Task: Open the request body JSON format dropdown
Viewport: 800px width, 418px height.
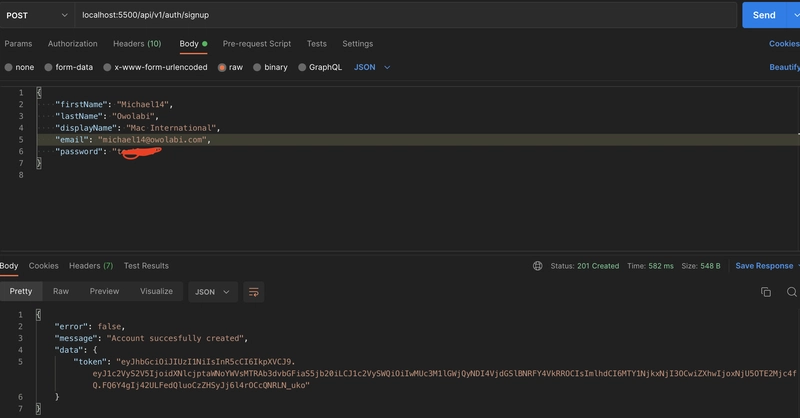Action: tap(372, 67)
